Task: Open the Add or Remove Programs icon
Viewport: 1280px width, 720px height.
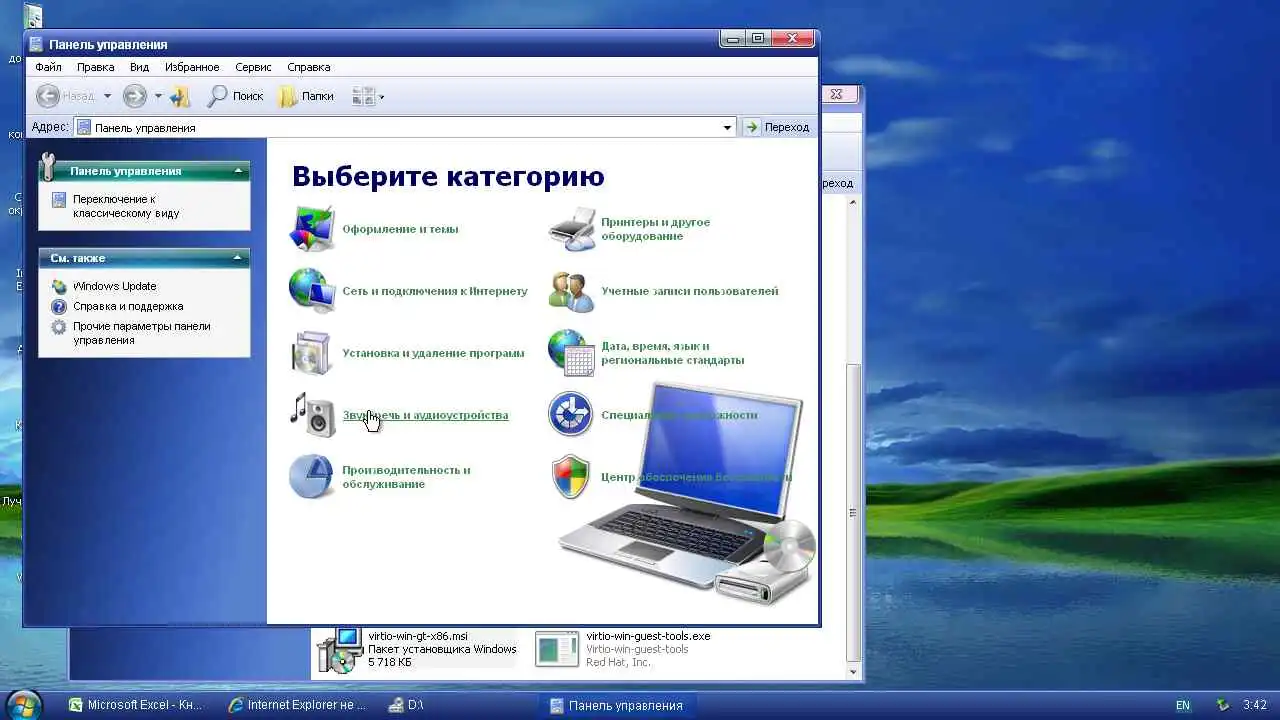Action: click(311, 353)
